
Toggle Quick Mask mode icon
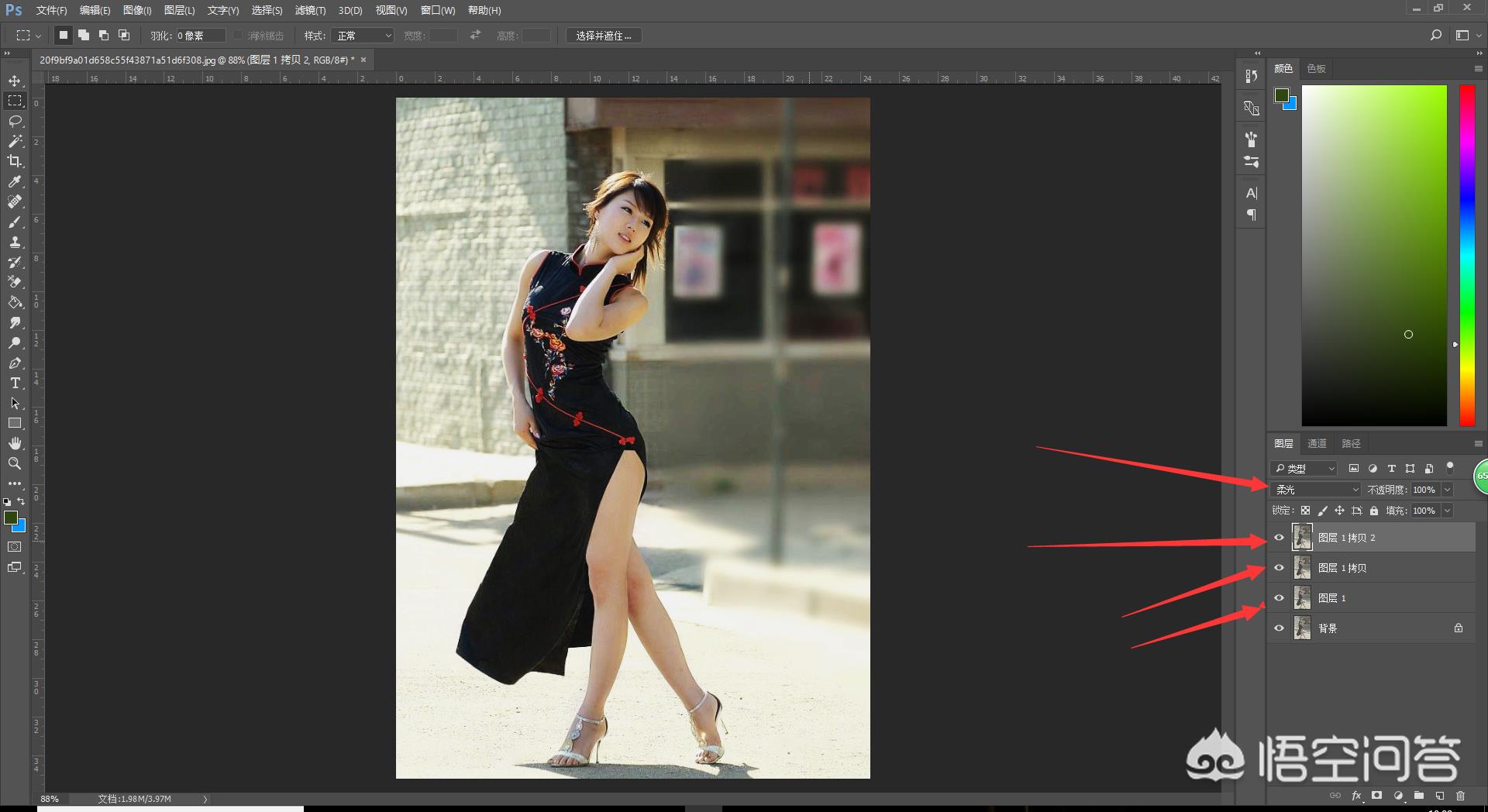(15, 547)
